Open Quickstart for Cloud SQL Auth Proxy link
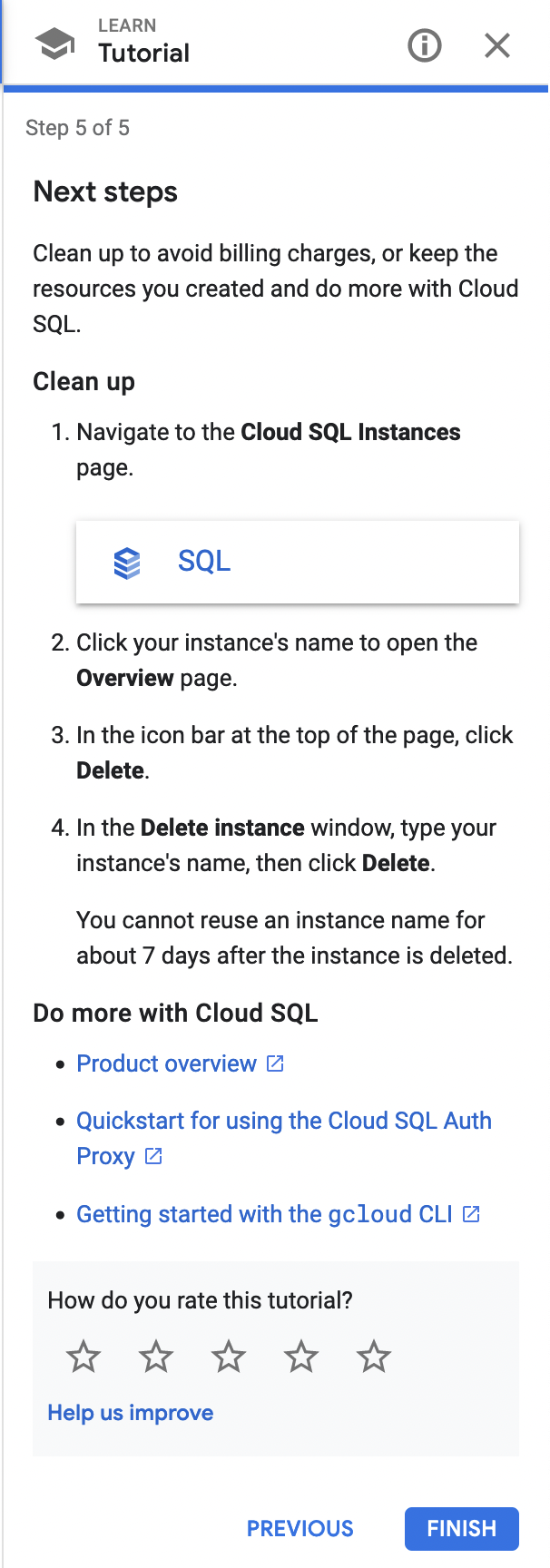 pos(283,1122)
